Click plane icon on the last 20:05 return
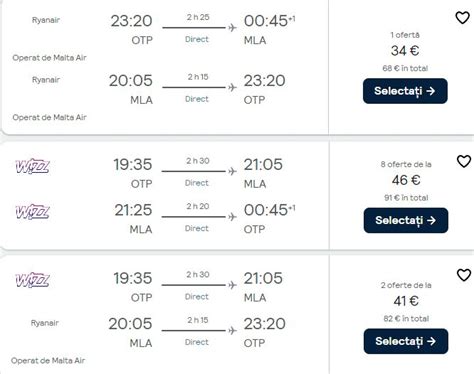The width and height of the screenshot is (474, 374). click(232, 330)
